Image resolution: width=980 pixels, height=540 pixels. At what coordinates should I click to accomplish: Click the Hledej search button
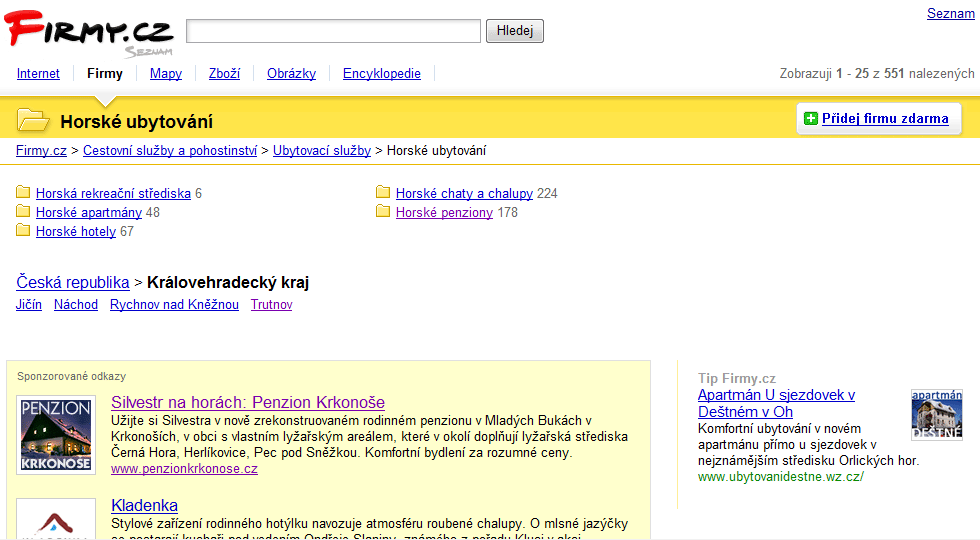(x=515, y=31)
